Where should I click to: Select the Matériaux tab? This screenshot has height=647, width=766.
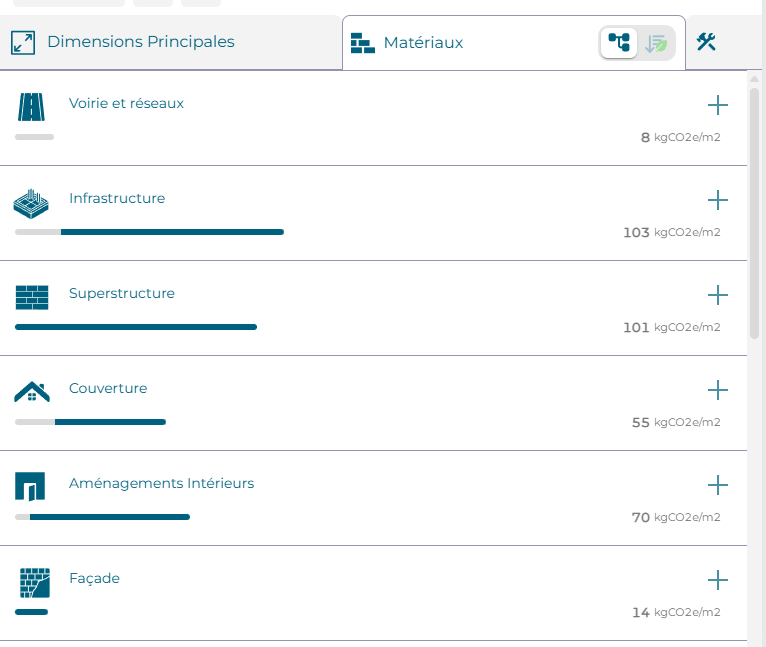coord(423,43)
